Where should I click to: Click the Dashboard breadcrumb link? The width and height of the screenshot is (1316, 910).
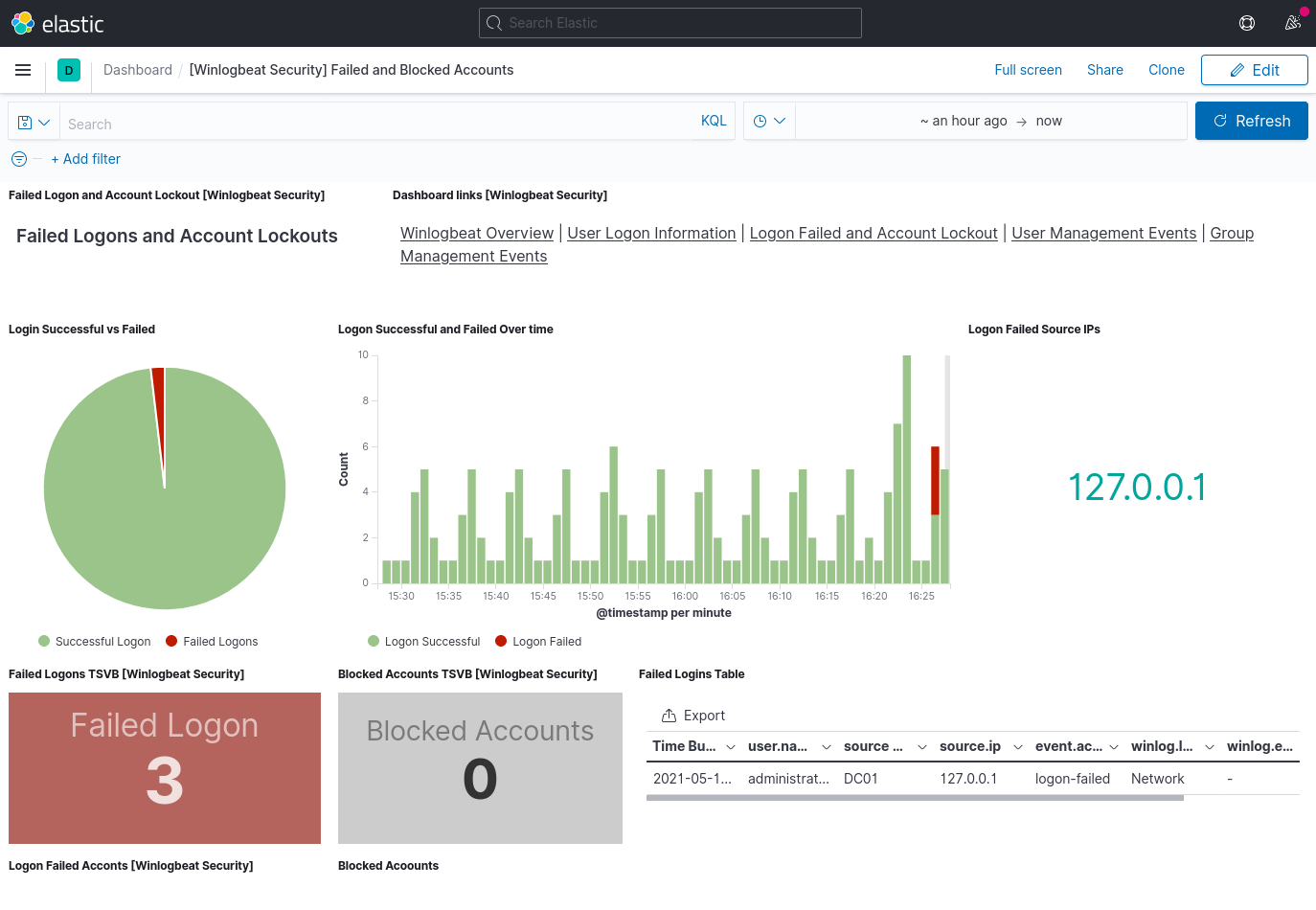coord(137,69)
